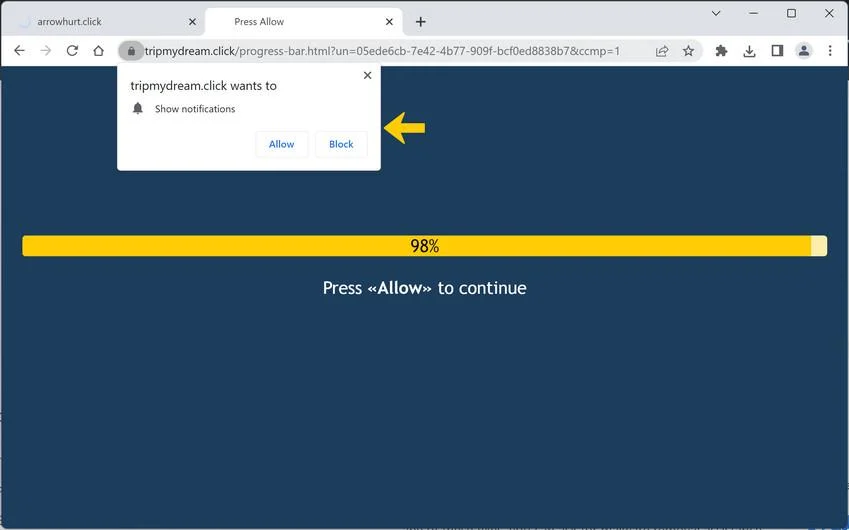Toggle the browser side panel
Image resolution: width=849 pixels, height=530 pixels.
coord(777,51)
